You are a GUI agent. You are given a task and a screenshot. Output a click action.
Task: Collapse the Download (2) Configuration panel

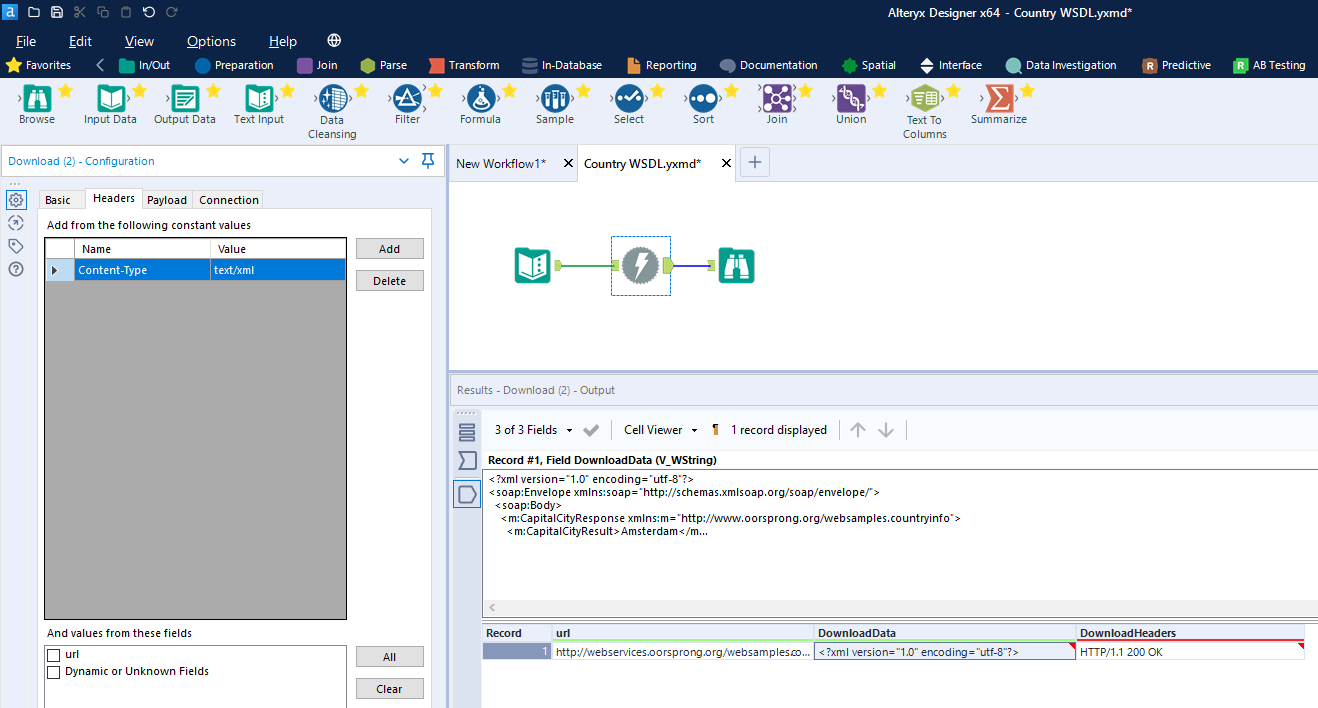click(403, 160)
